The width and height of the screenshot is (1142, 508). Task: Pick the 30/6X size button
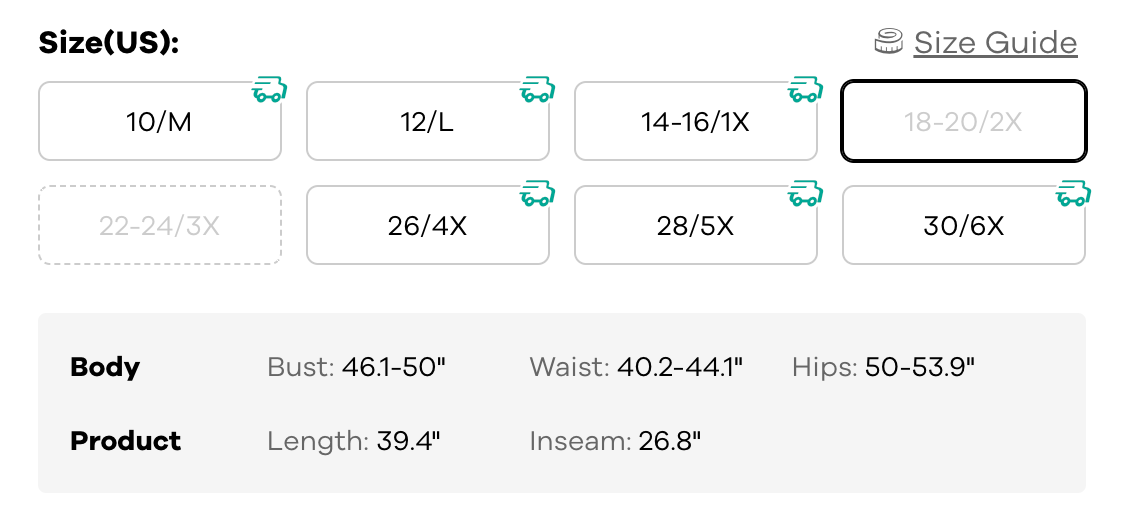[x=963, y=225]
